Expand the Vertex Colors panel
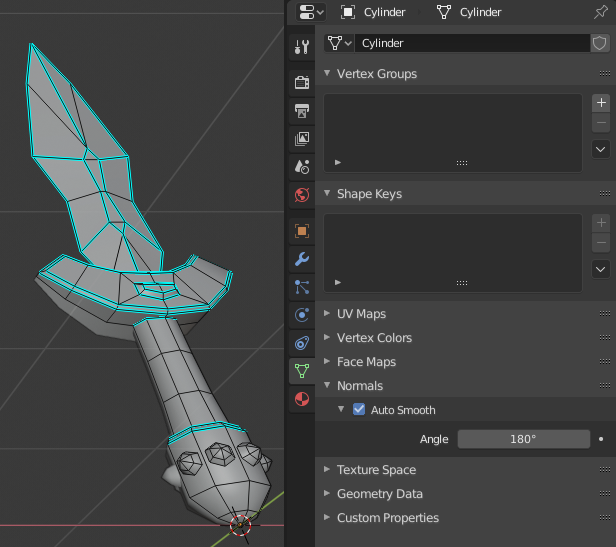This screenshot has height=547, width=616. click(327, 337)
